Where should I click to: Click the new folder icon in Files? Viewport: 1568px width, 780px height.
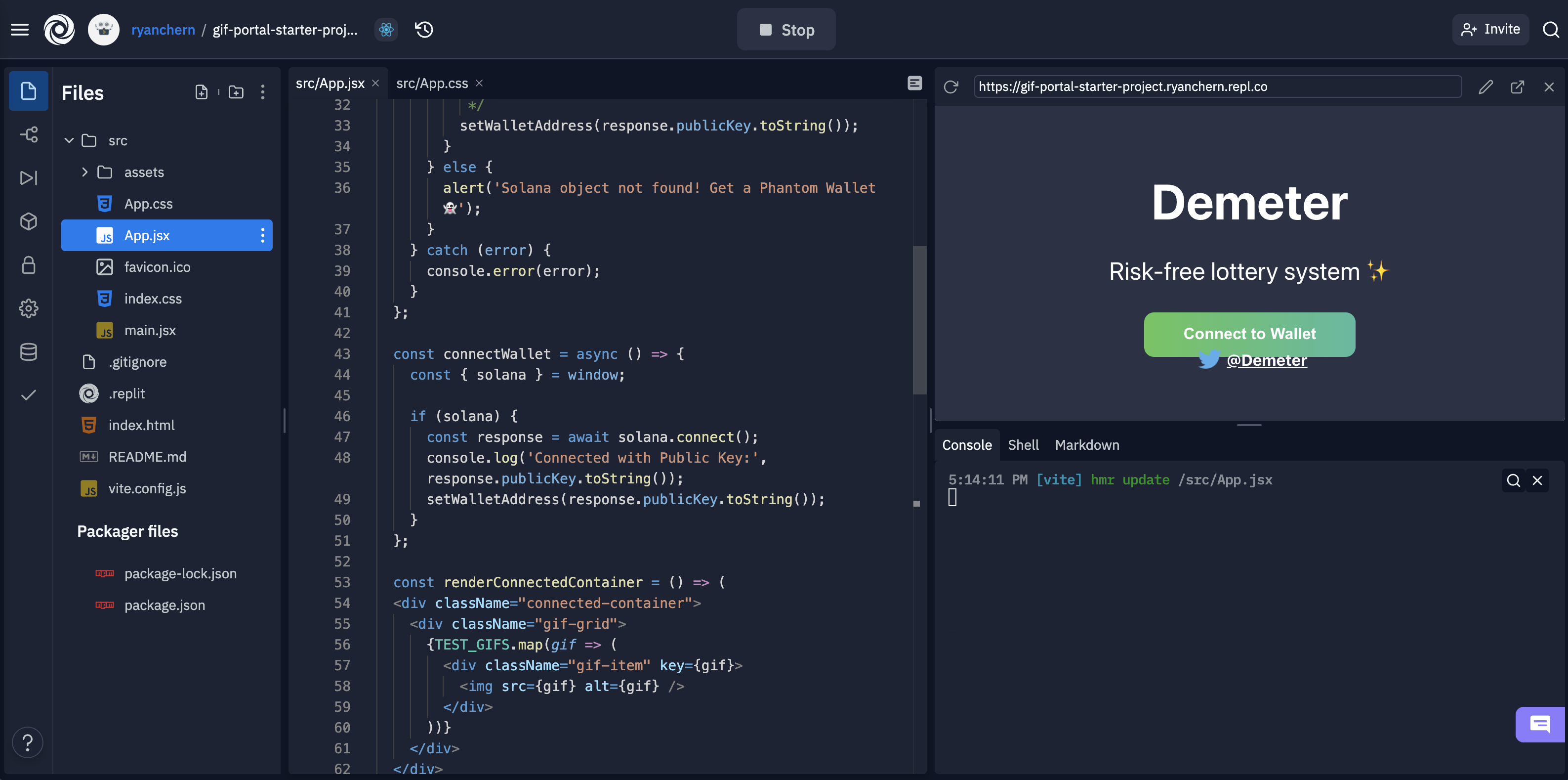click(x=236, y=92)
